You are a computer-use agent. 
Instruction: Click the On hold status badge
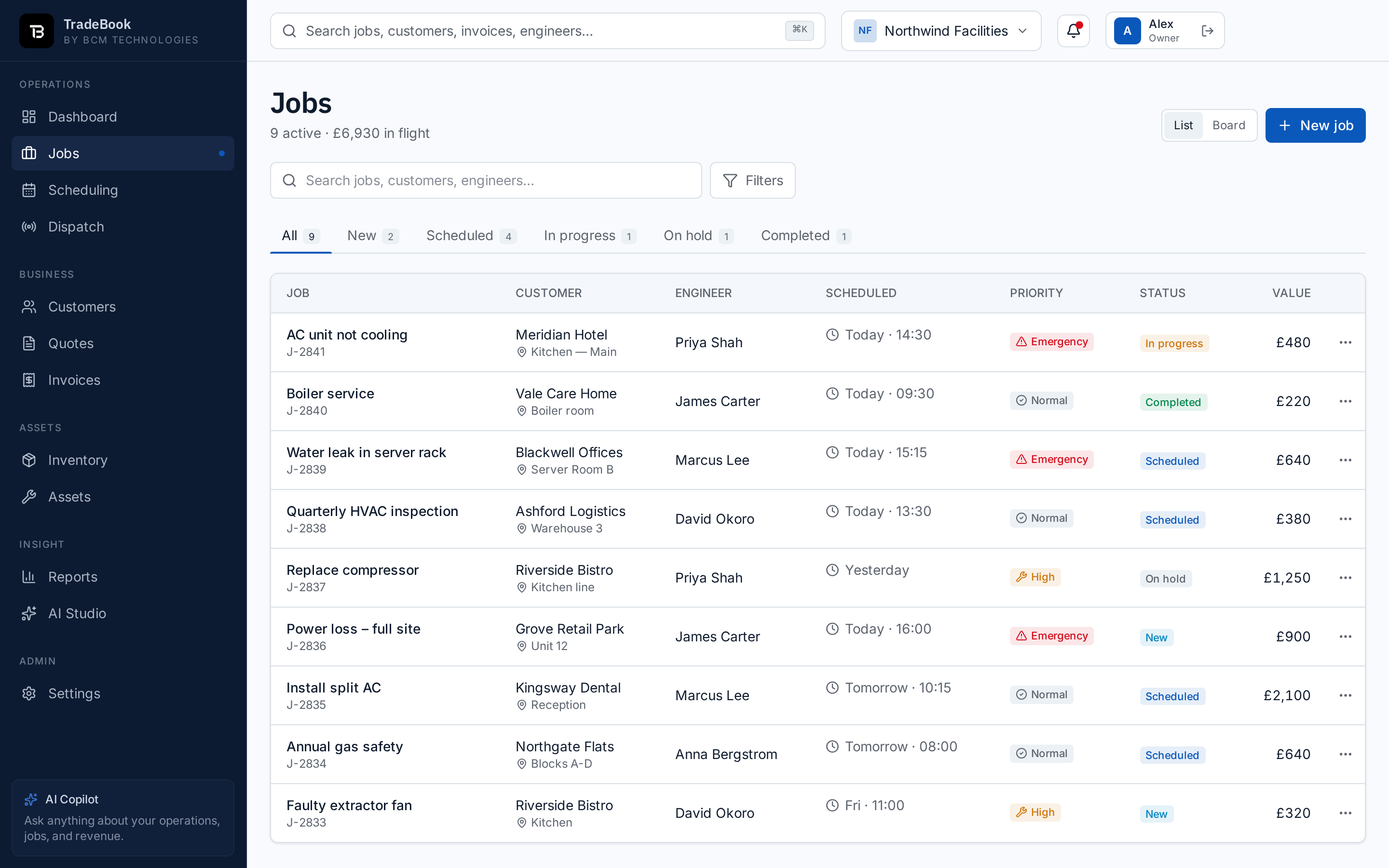pyautogui.click(x=1165, y=579)
